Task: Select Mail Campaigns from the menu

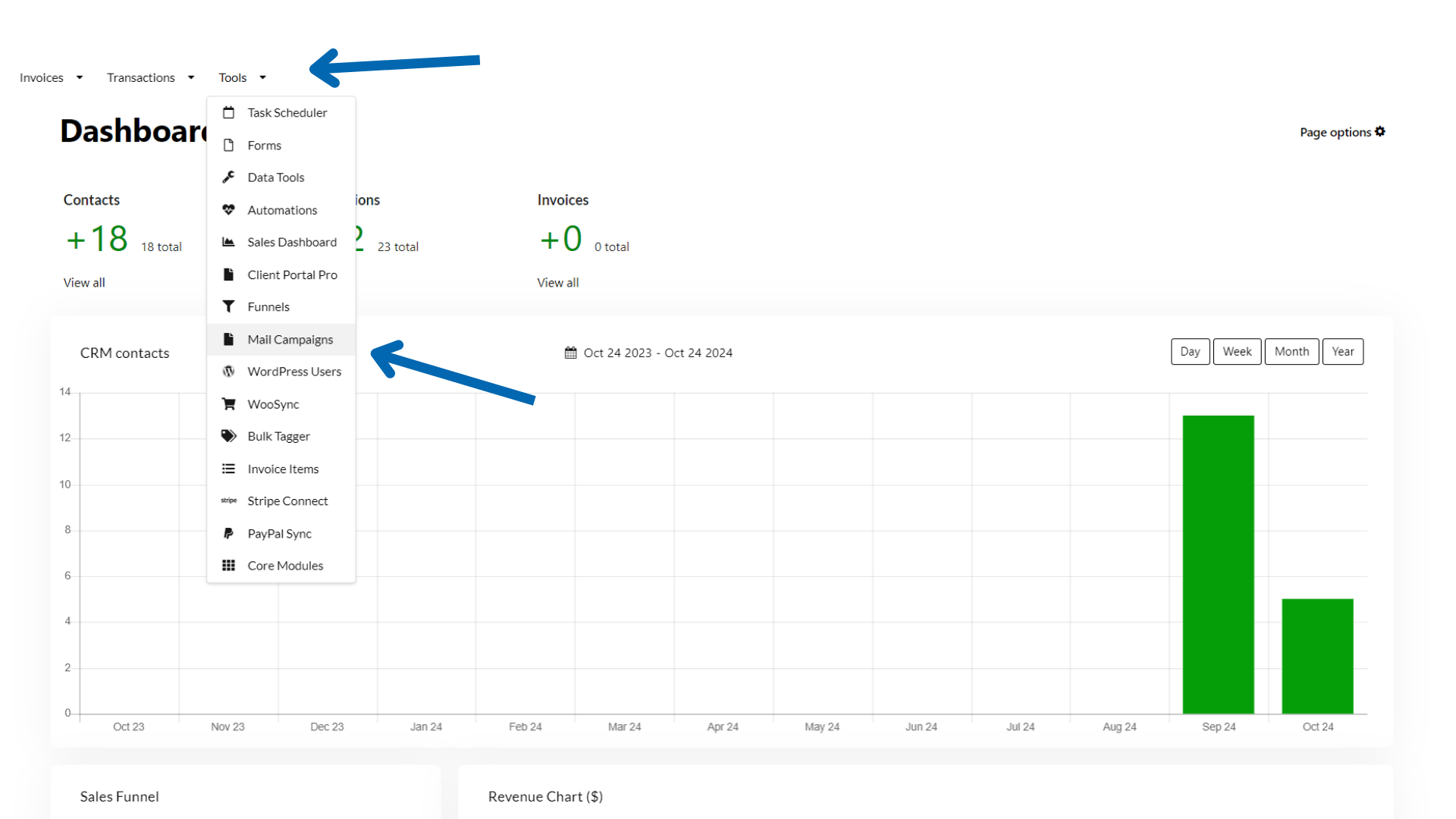Action: coord(290,340)
